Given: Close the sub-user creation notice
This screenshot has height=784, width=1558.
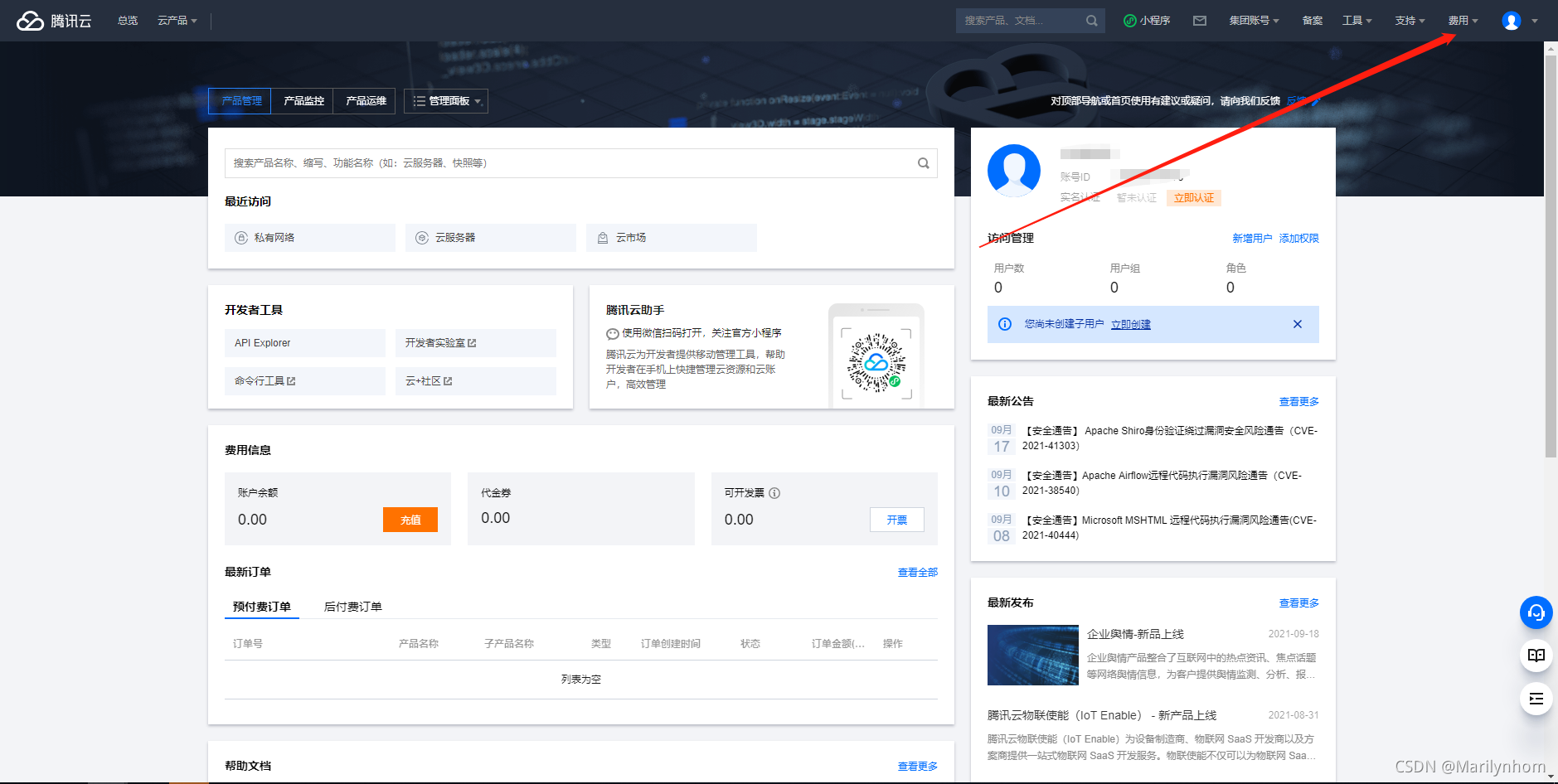Looking at the screenshot, I should tap(1298, 324).
